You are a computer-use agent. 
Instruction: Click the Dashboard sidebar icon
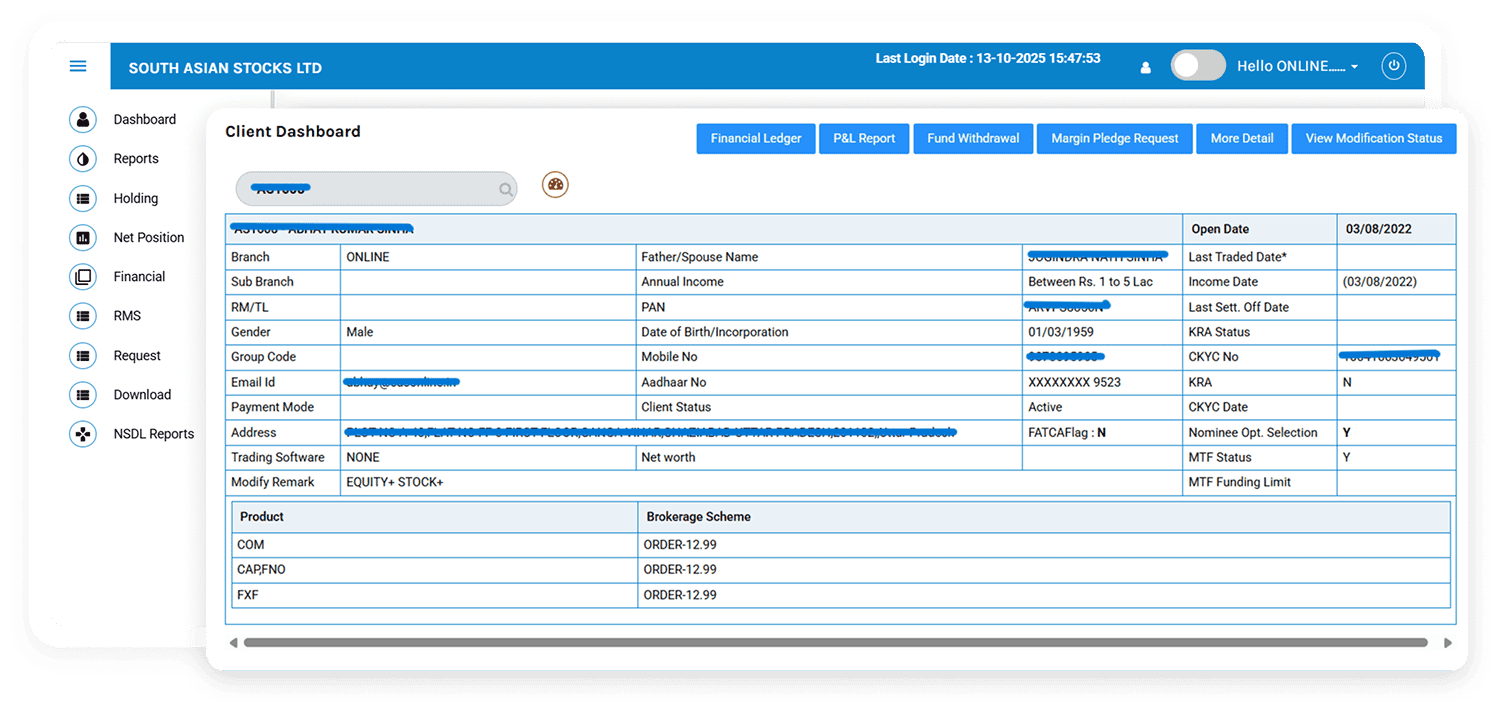(82, 119)
